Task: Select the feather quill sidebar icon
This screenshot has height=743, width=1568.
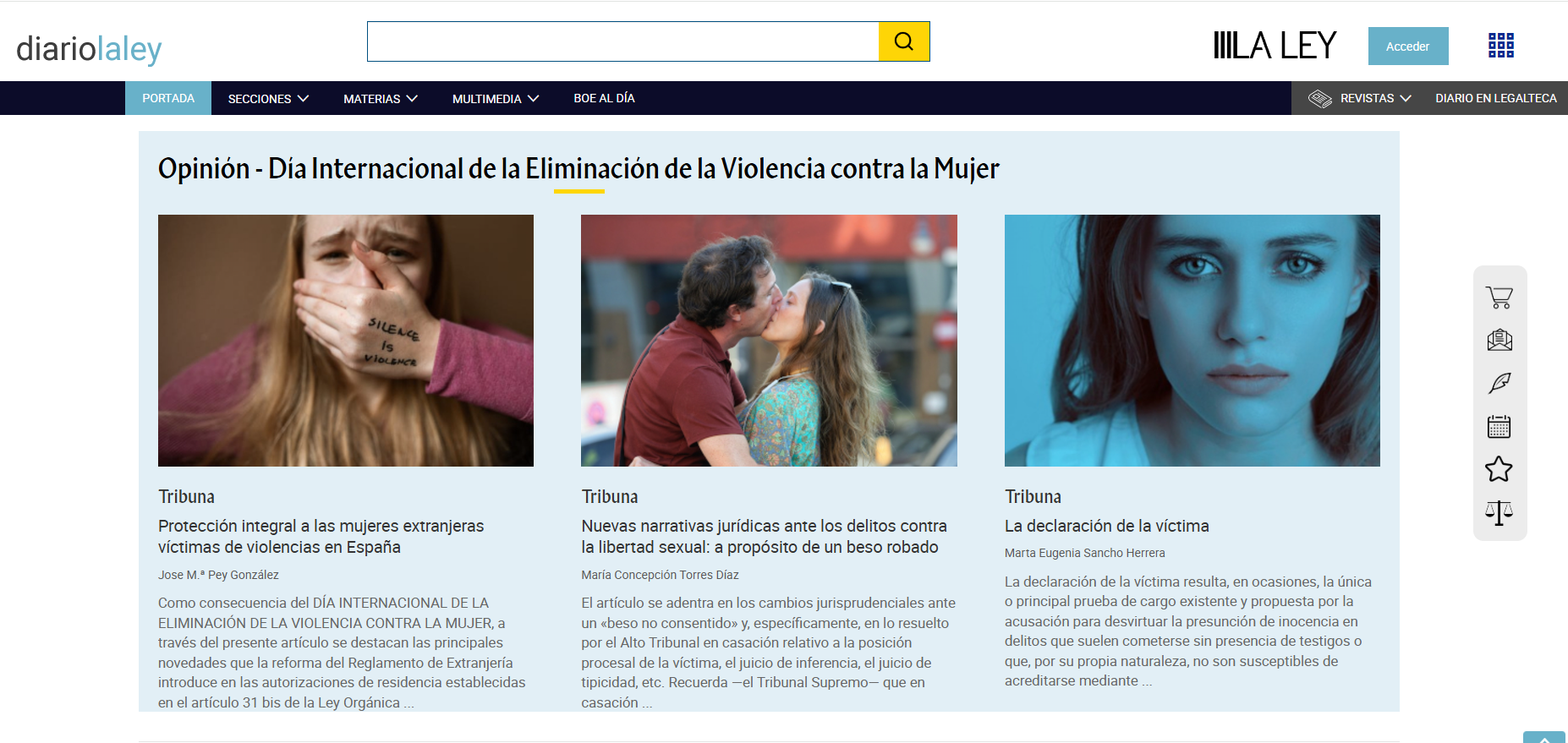Action: 1499,384
